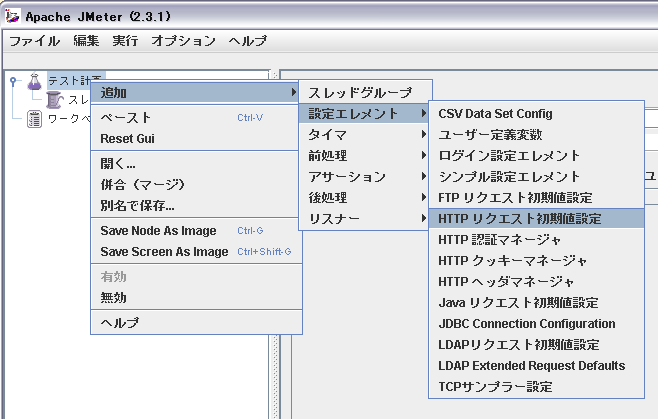Choose JDBC Connection Configuration
658x419 pixels.
coord(527,323)
